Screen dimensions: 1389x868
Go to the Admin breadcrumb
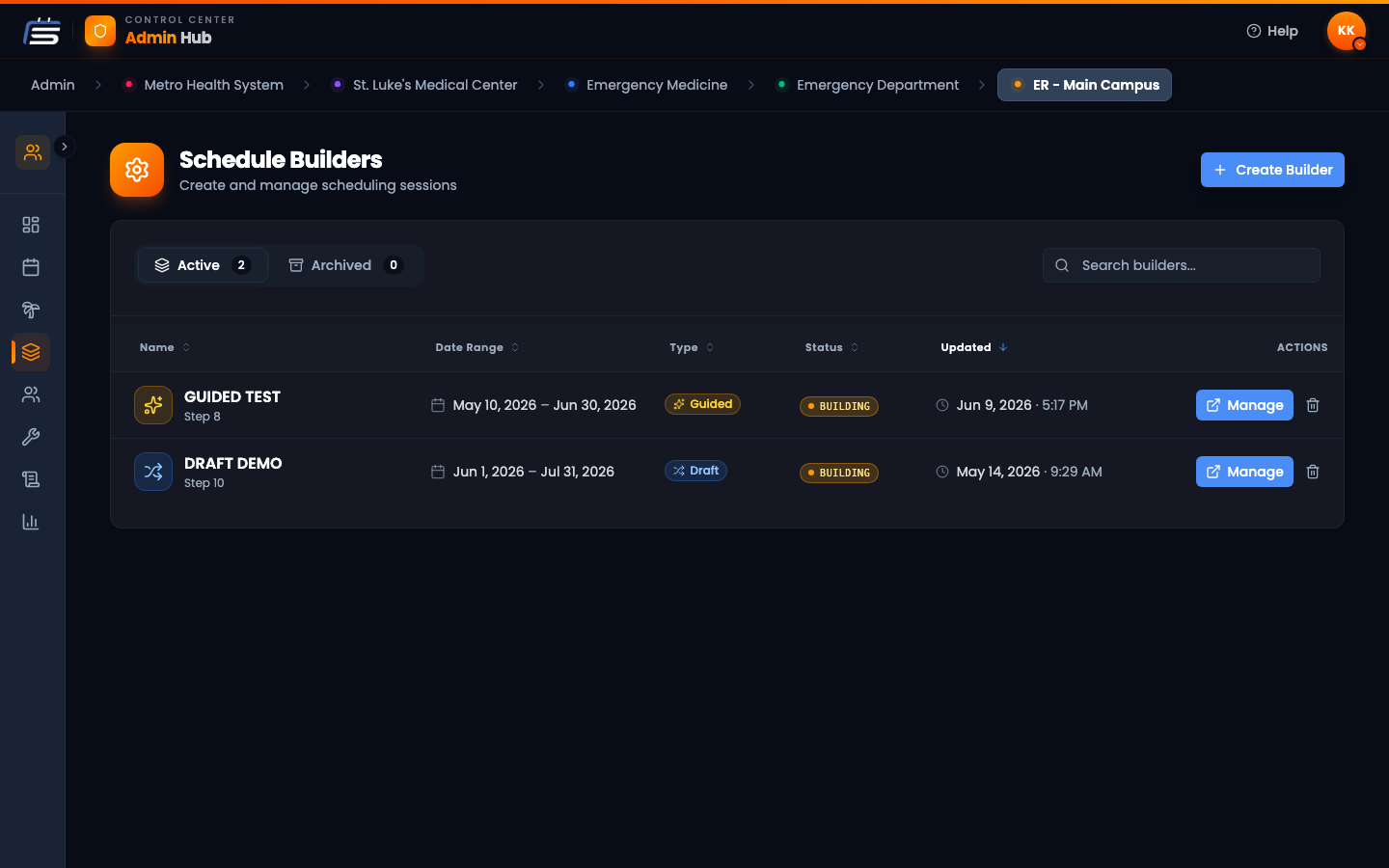[53, 85]
